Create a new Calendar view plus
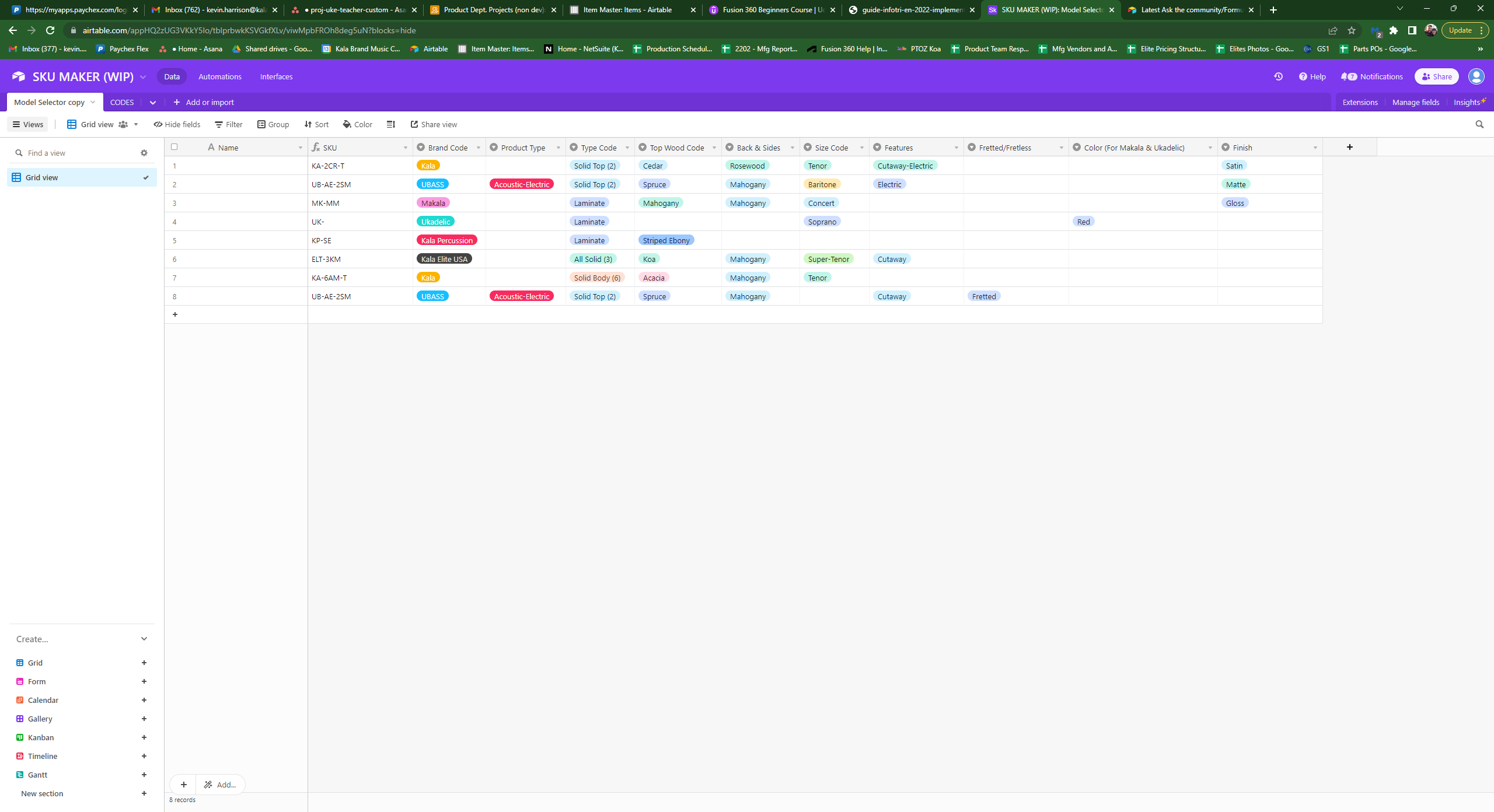Image resolution: width=1494 pixels, height=812 pixels. 144,700
